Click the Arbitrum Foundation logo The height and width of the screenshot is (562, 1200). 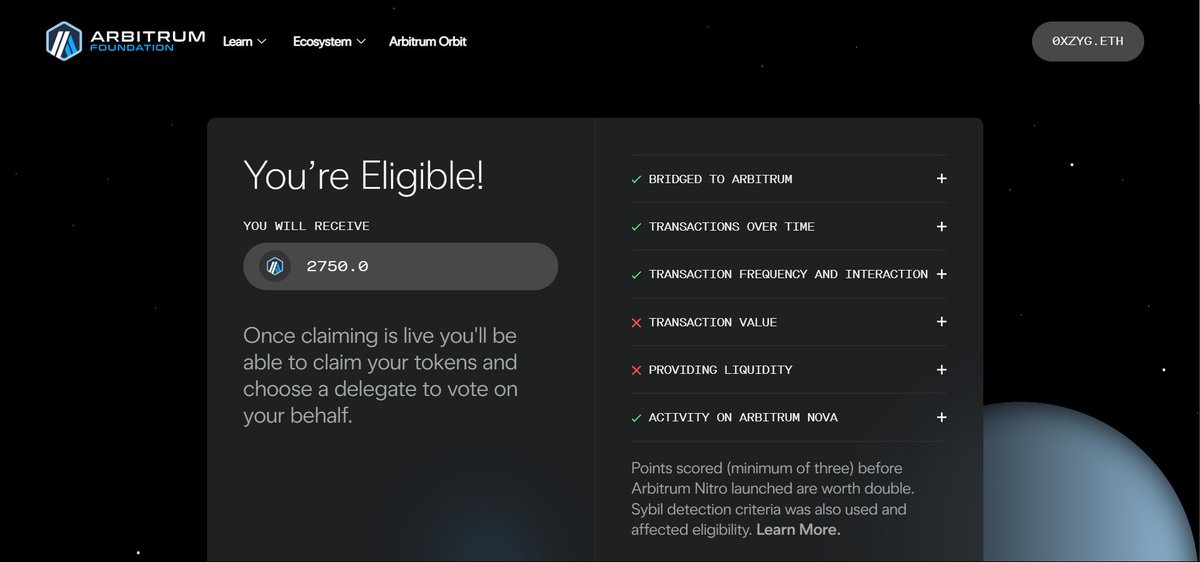click(125, 41)
